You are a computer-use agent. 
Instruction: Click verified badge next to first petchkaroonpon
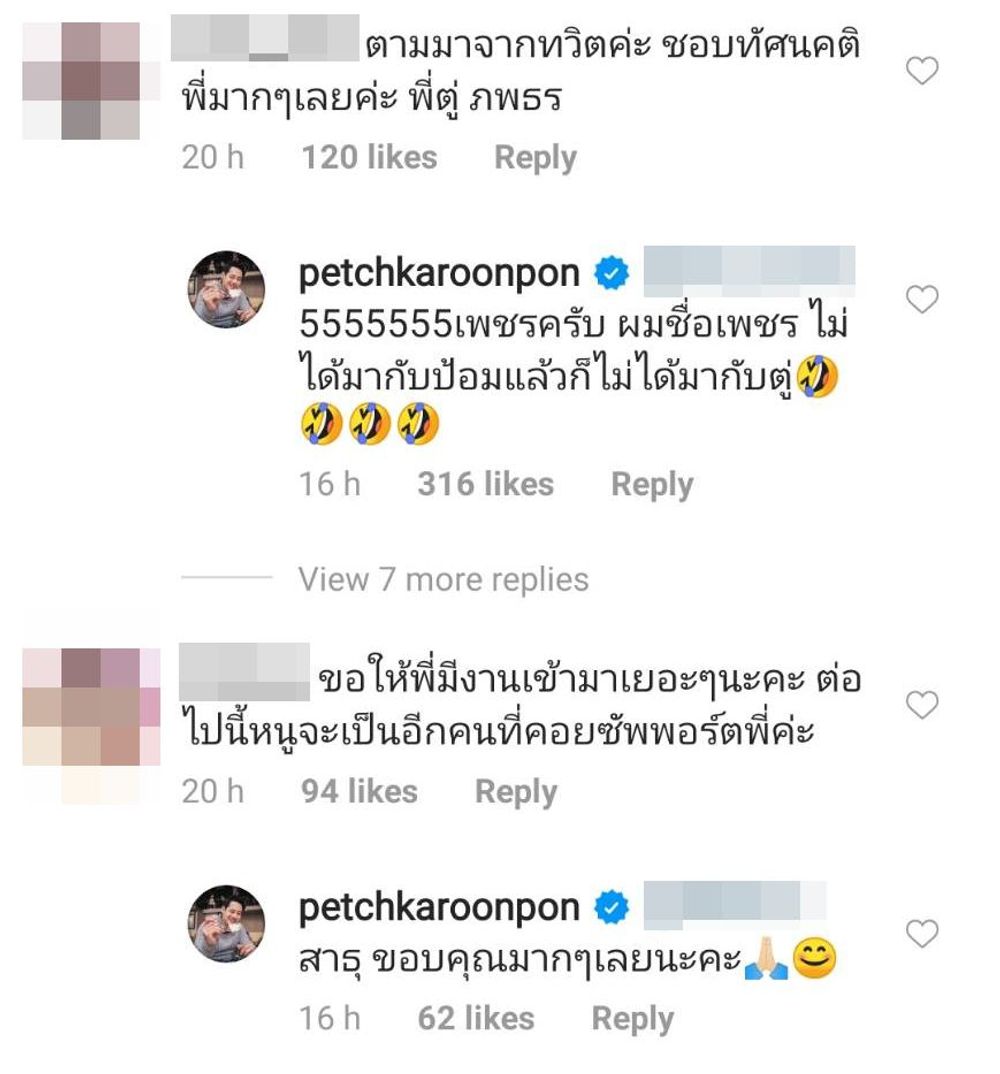point(612,273)
